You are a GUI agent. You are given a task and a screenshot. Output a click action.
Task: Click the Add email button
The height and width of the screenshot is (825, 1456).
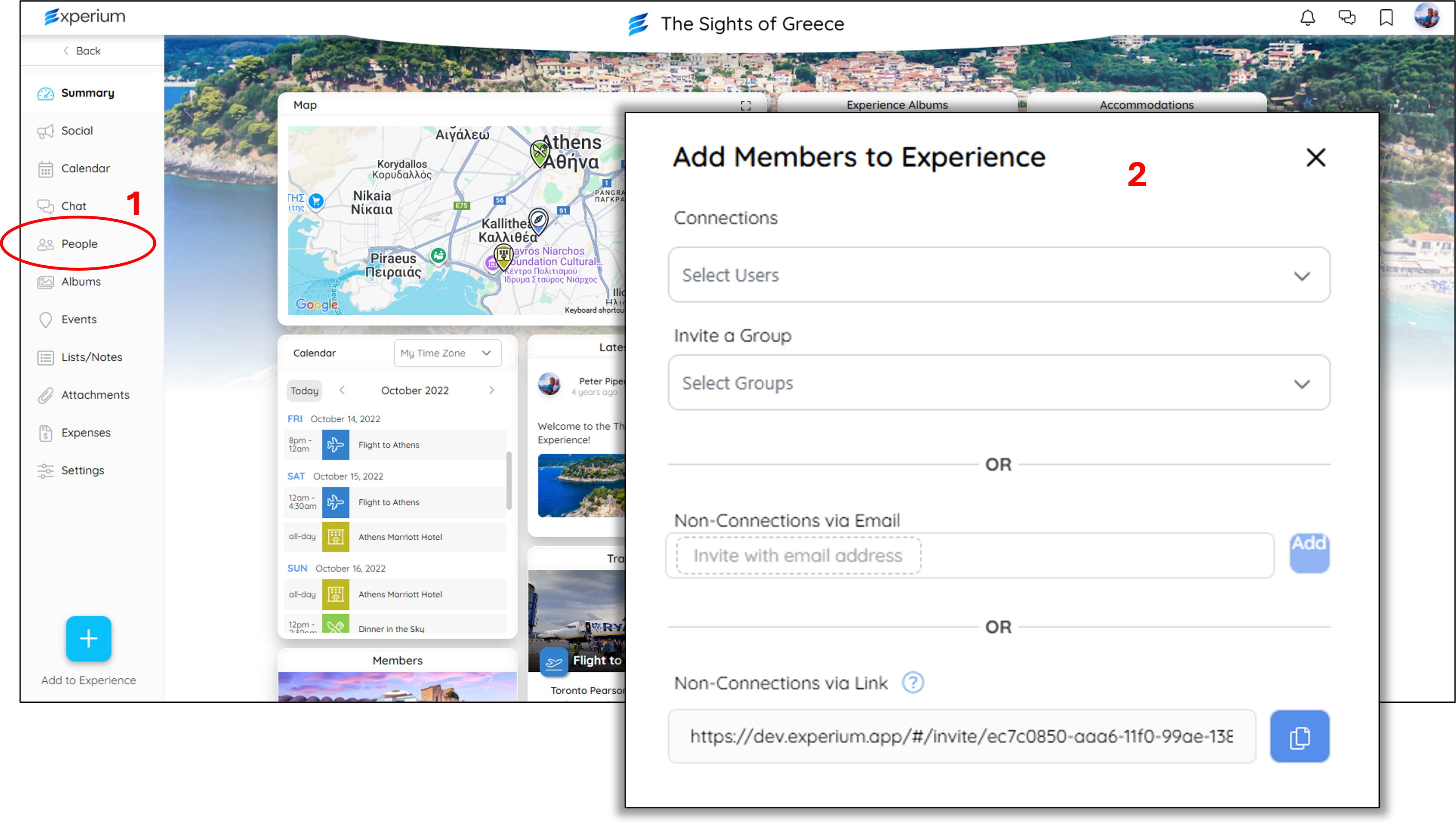click(x=1309, y=552)
